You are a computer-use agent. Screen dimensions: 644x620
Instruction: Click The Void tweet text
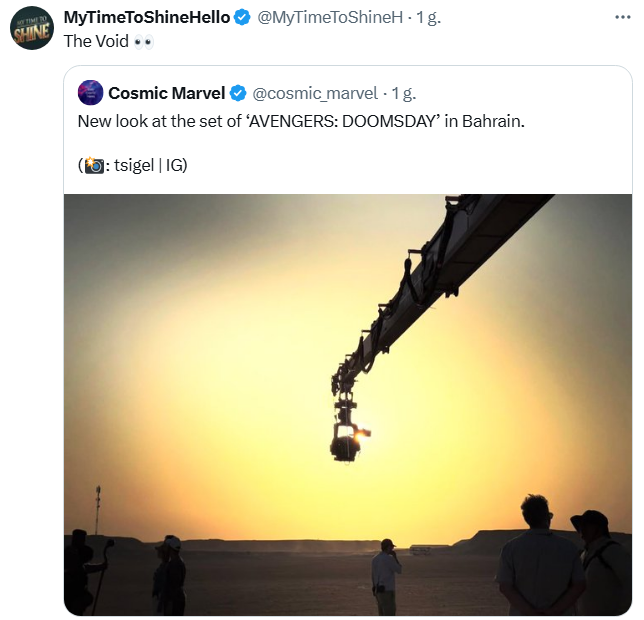(x=96, y=41)
